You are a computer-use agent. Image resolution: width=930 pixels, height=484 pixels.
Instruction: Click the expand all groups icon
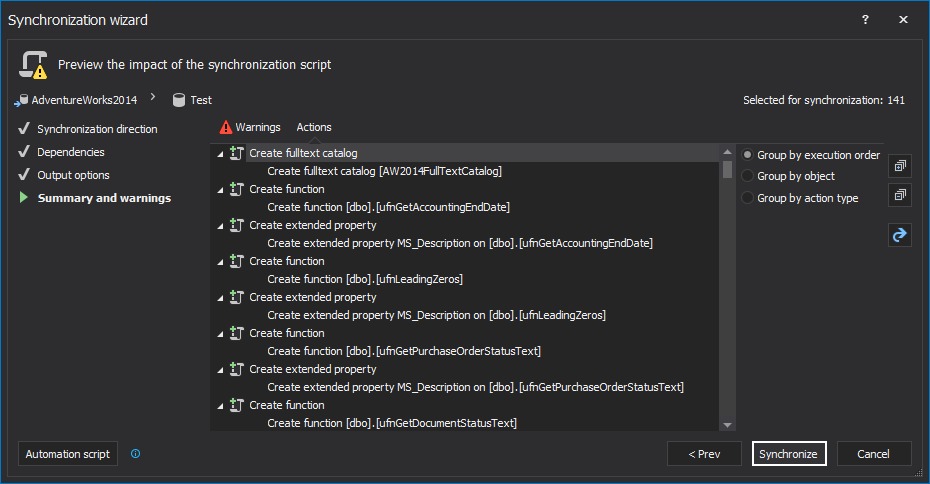click(x=900, y=166)
